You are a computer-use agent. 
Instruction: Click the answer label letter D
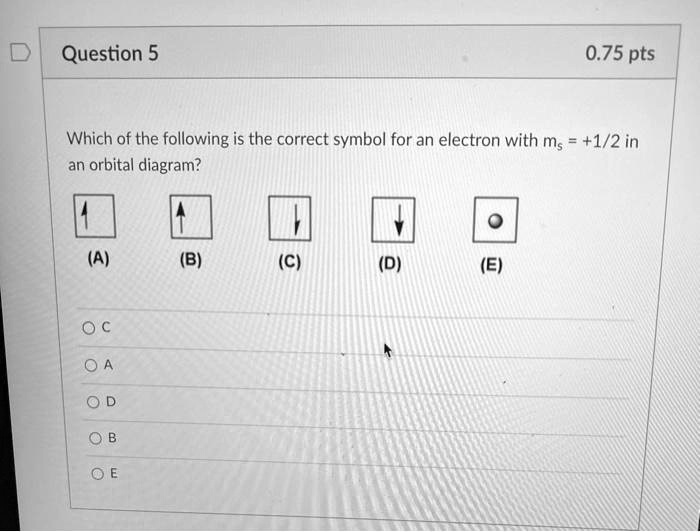pyautogui.click(x=110, y=402)
